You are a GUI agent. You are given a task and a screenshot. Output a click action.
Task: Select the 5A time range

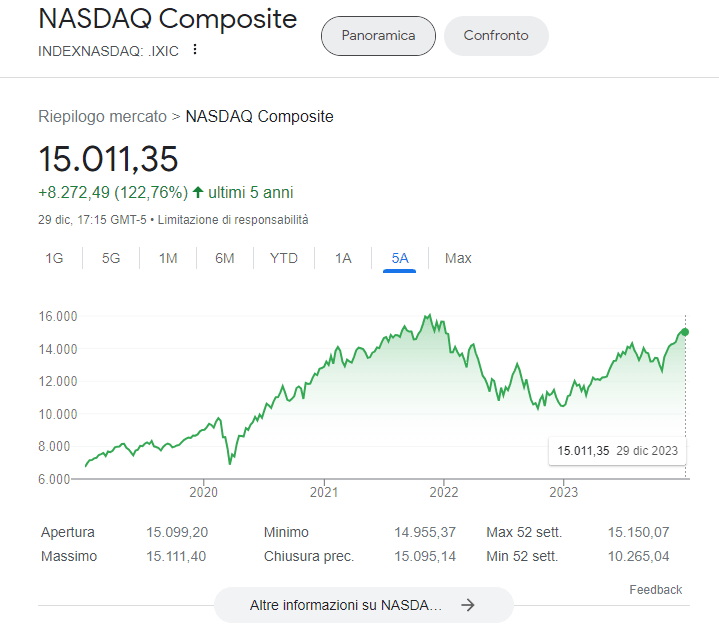pos(400,258)
